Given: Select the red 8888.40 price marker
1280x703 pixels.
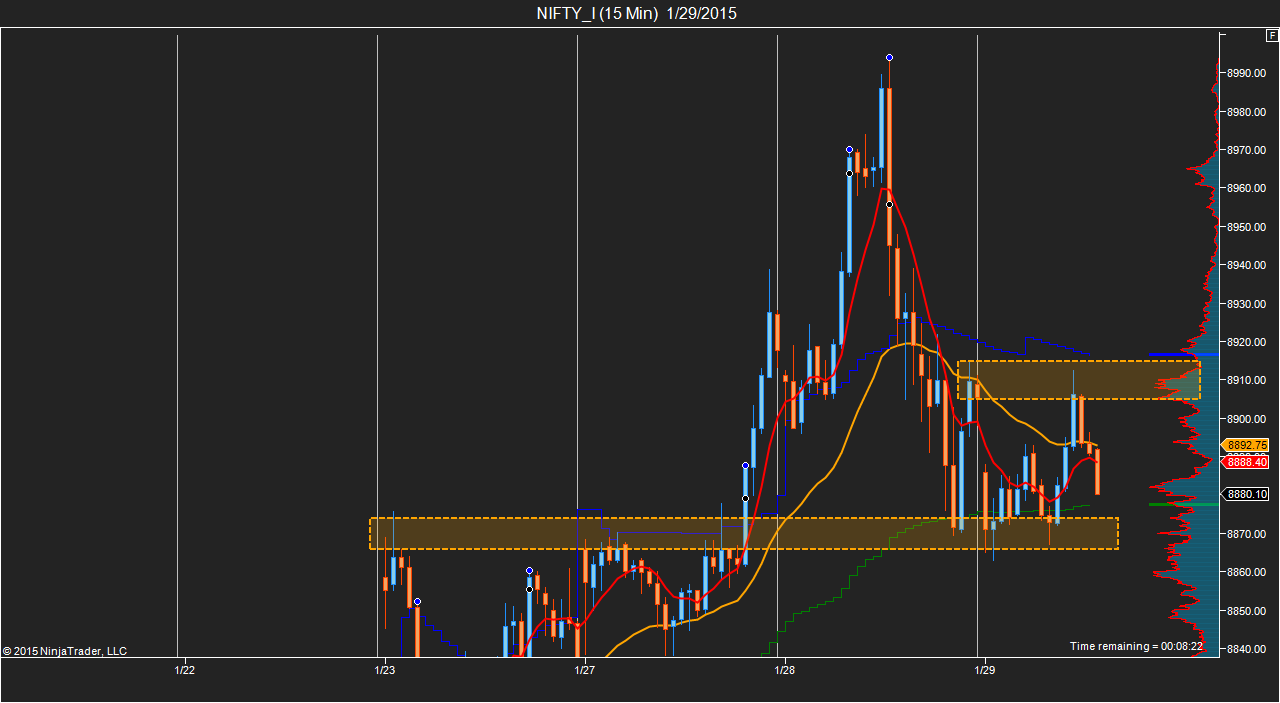Looking at the screenshot, I should click(1245, 461).
